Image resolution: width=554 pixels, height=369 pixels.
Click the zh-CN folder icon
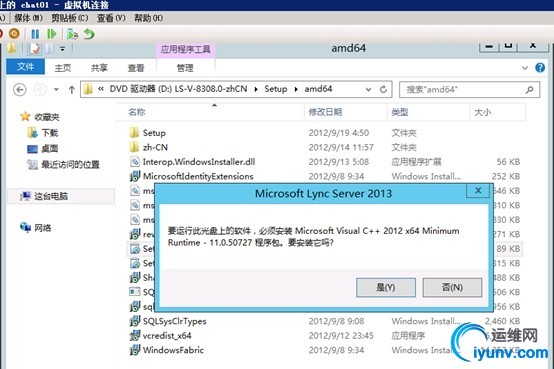(134, 147)
